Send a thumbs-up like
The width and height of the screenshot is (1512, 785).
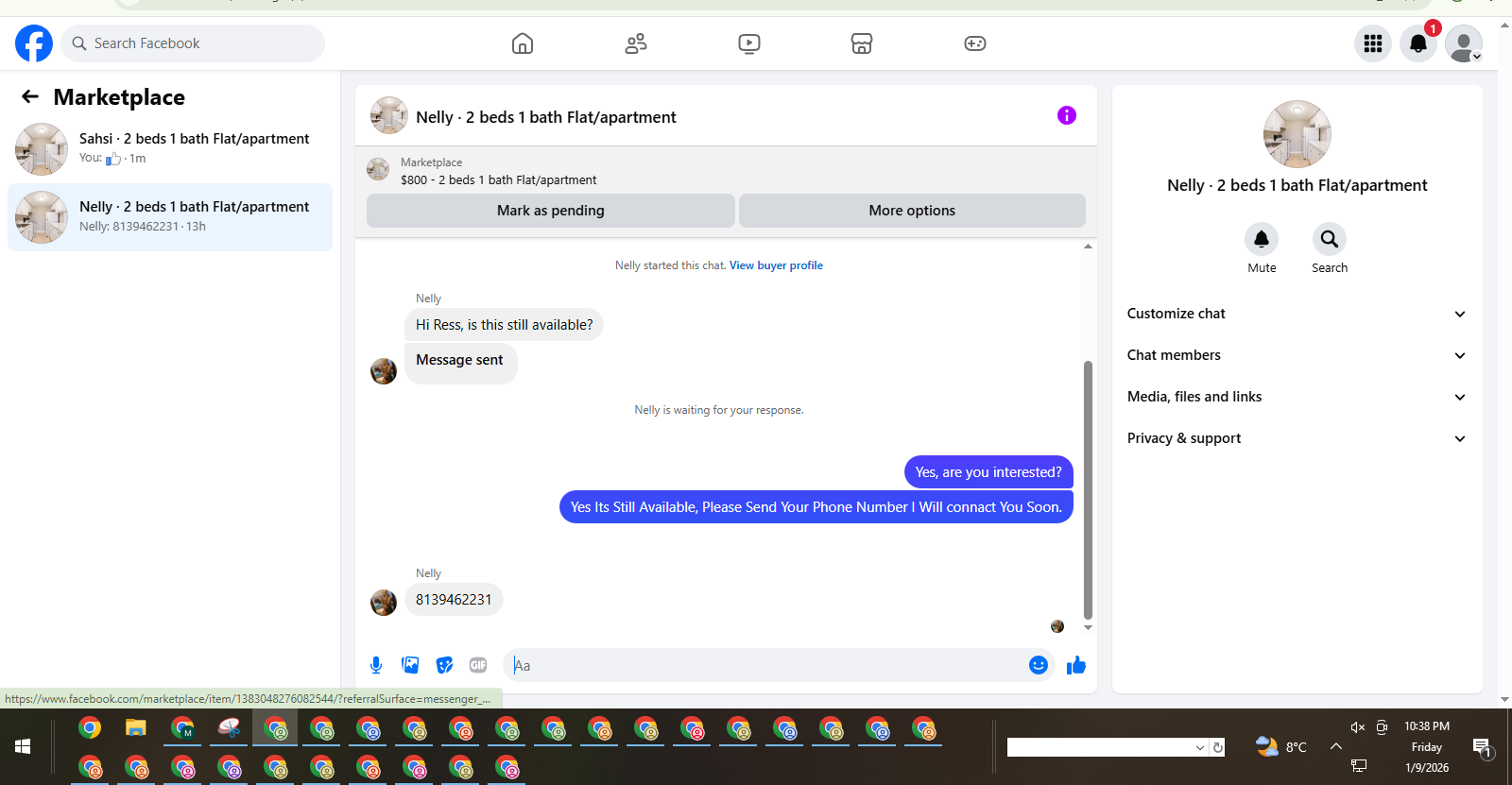pos(1076,665)
